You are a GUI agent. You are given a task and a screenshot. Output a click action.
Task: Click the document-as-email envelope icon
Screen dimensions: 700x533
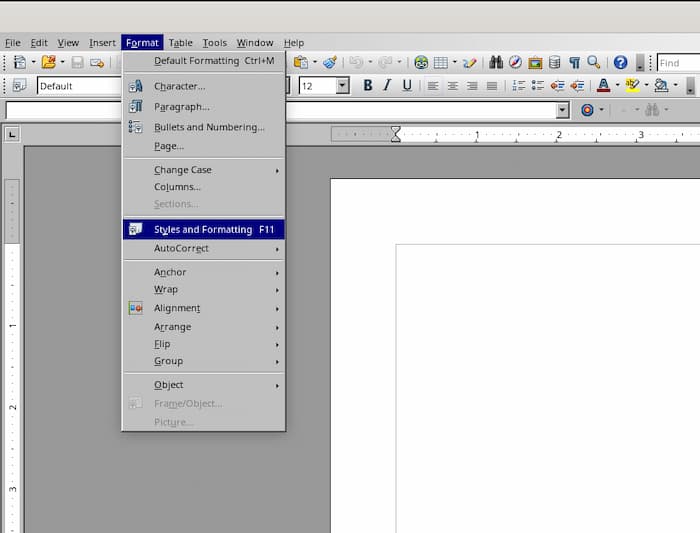click(x=97, y=62)
